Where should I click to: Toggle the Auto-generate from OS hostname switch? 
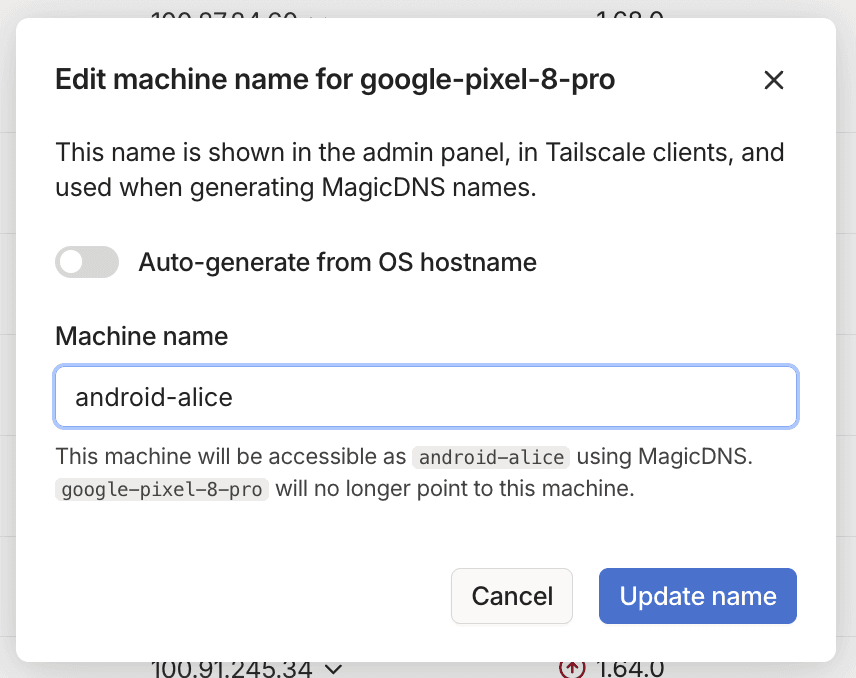click(x=87, y=262)
